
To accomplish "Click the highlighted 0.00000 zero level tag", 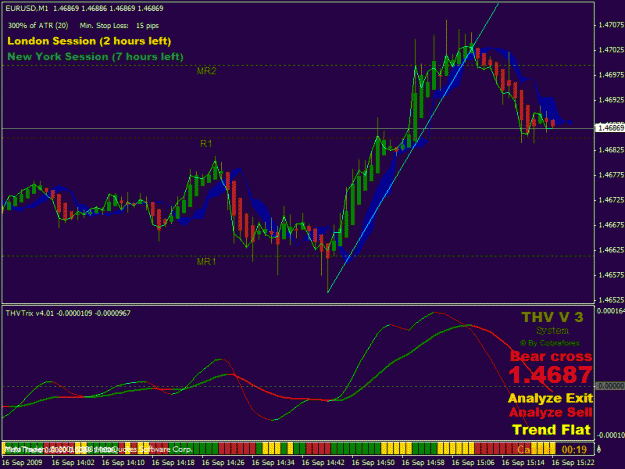I will pyautogui.click(x=610, y=386).
